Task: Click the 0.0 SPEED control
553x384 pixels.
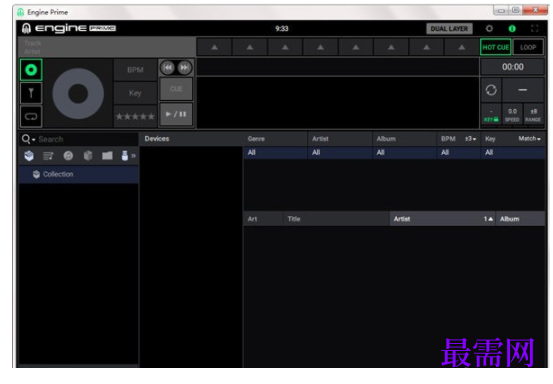Action: (x=512, y=115)
